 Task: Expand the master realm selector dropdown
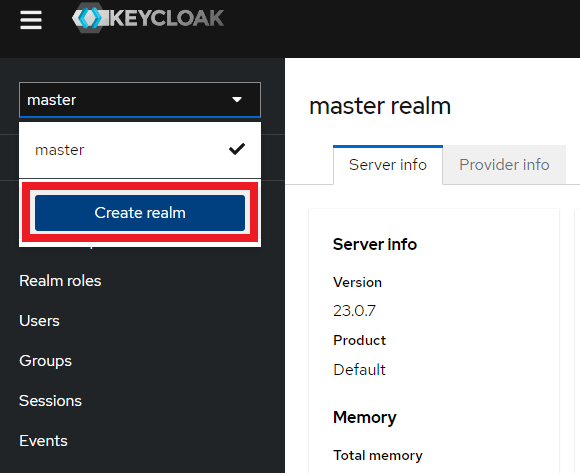[140, 100]
